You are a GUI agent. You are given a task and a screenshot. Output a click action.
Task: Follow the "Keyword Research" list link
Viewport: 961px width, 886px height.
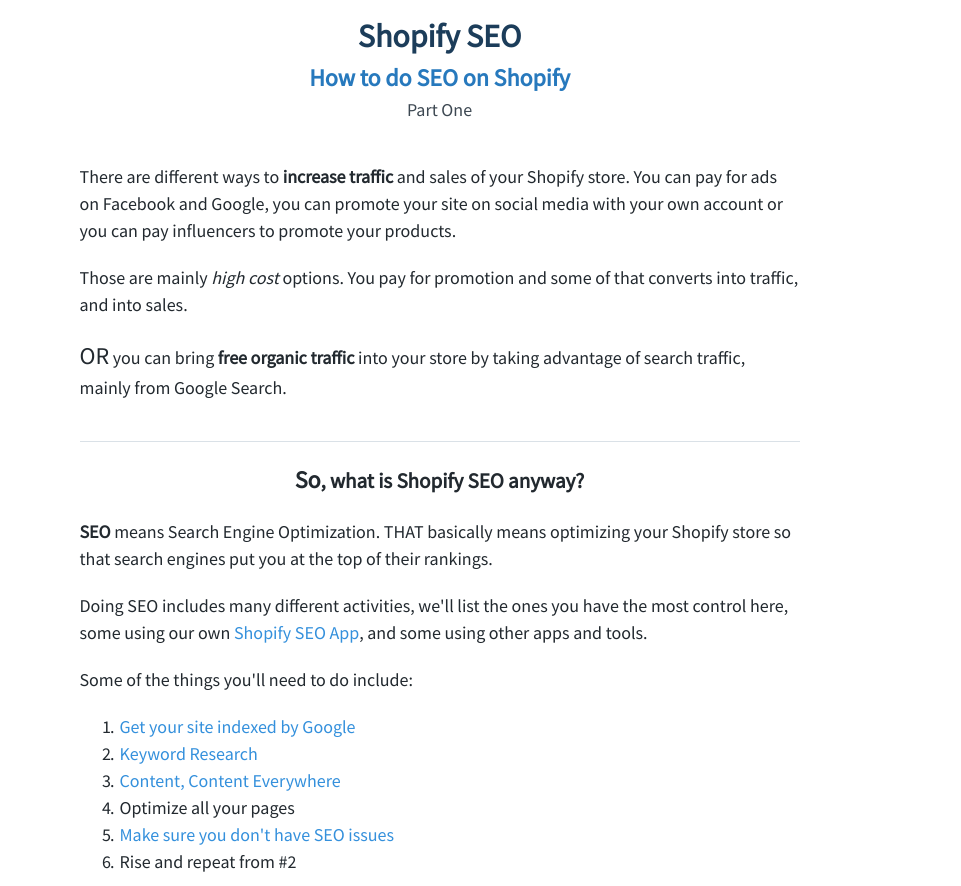188,754
